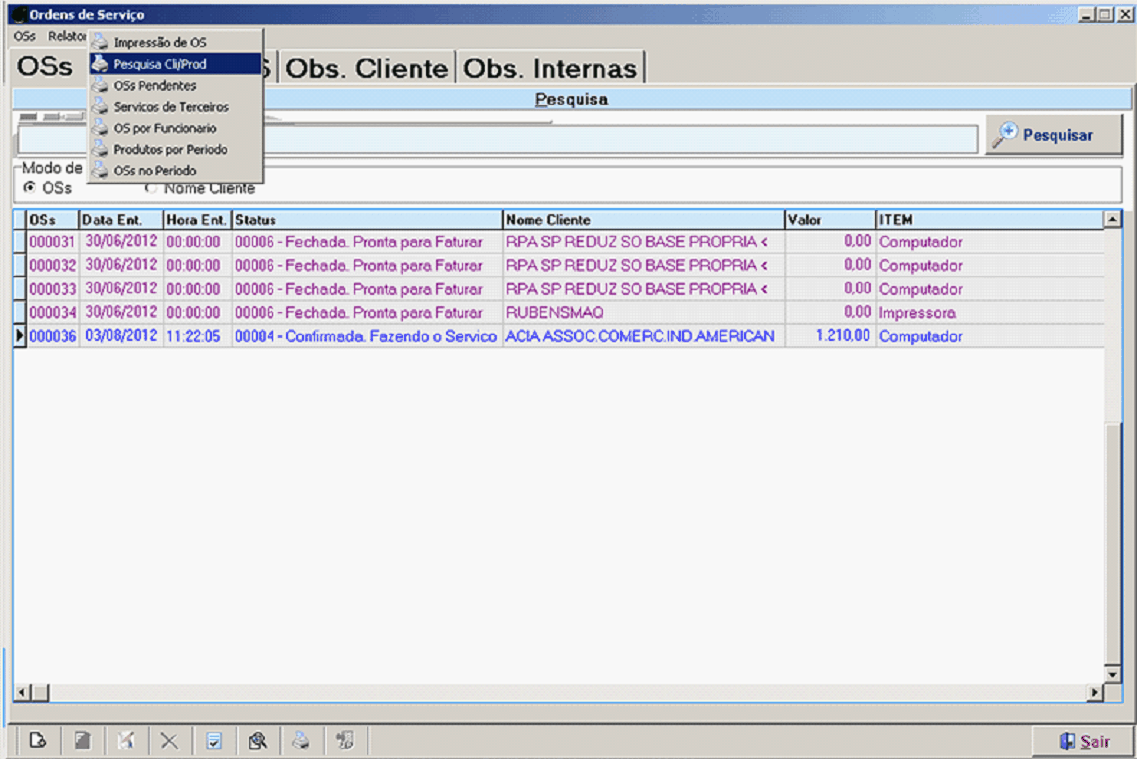Image resolution: width=1138 pixels, height=760 pixels.
Task: Click the printer icon in bottom toolbar
Action: (300, 741)
